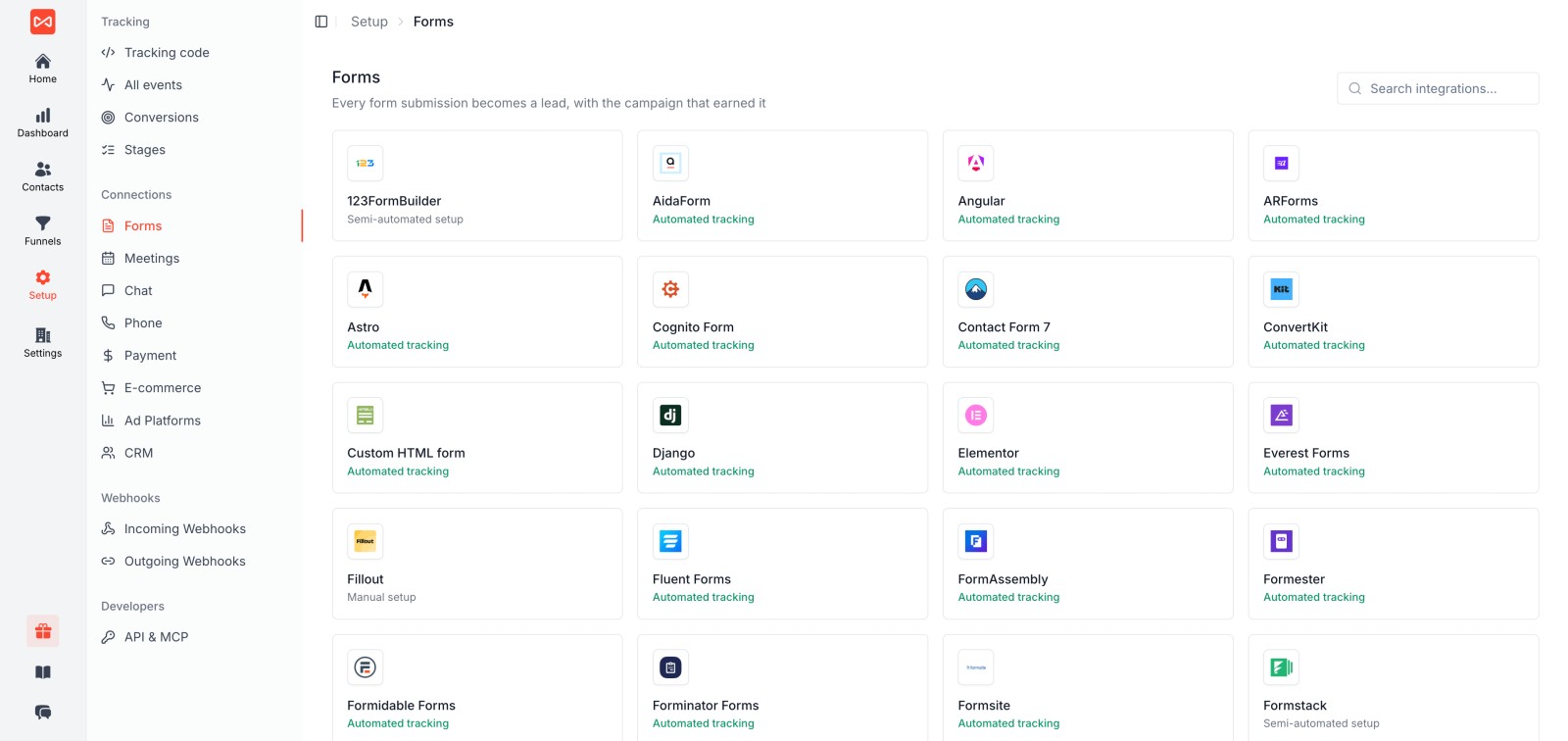Click the gift icon in the left rail

[x=42, y=631]
